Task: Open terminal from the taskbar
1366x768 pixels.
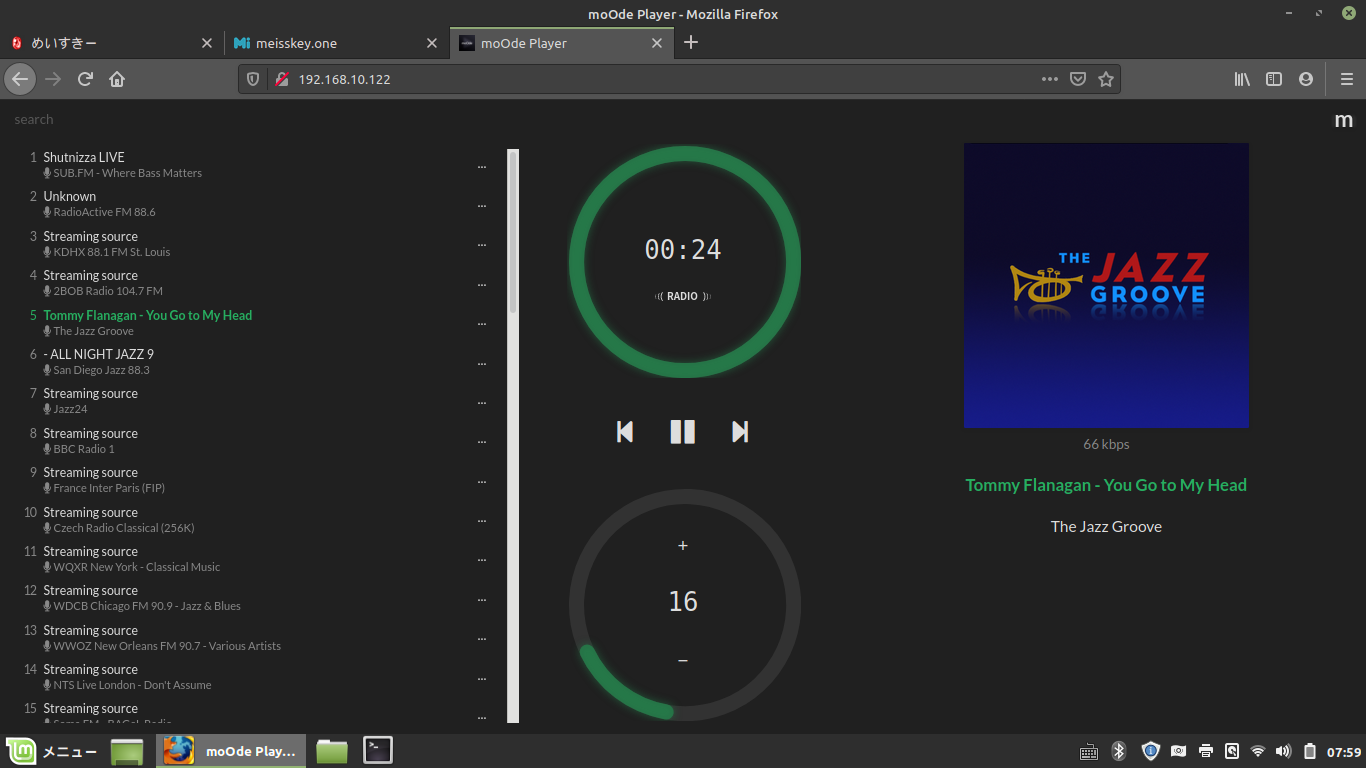Action: pyautogui.click(x=378, y=750)
